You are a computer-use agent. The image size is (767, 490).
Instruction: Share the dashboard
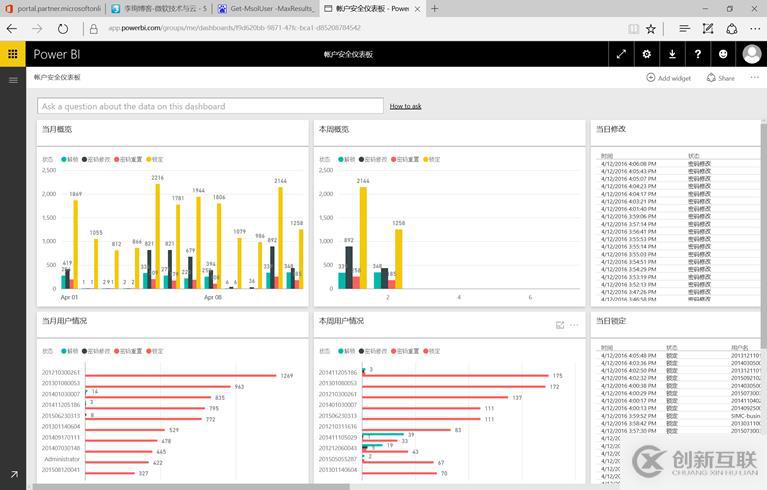(x=721, y=78)
